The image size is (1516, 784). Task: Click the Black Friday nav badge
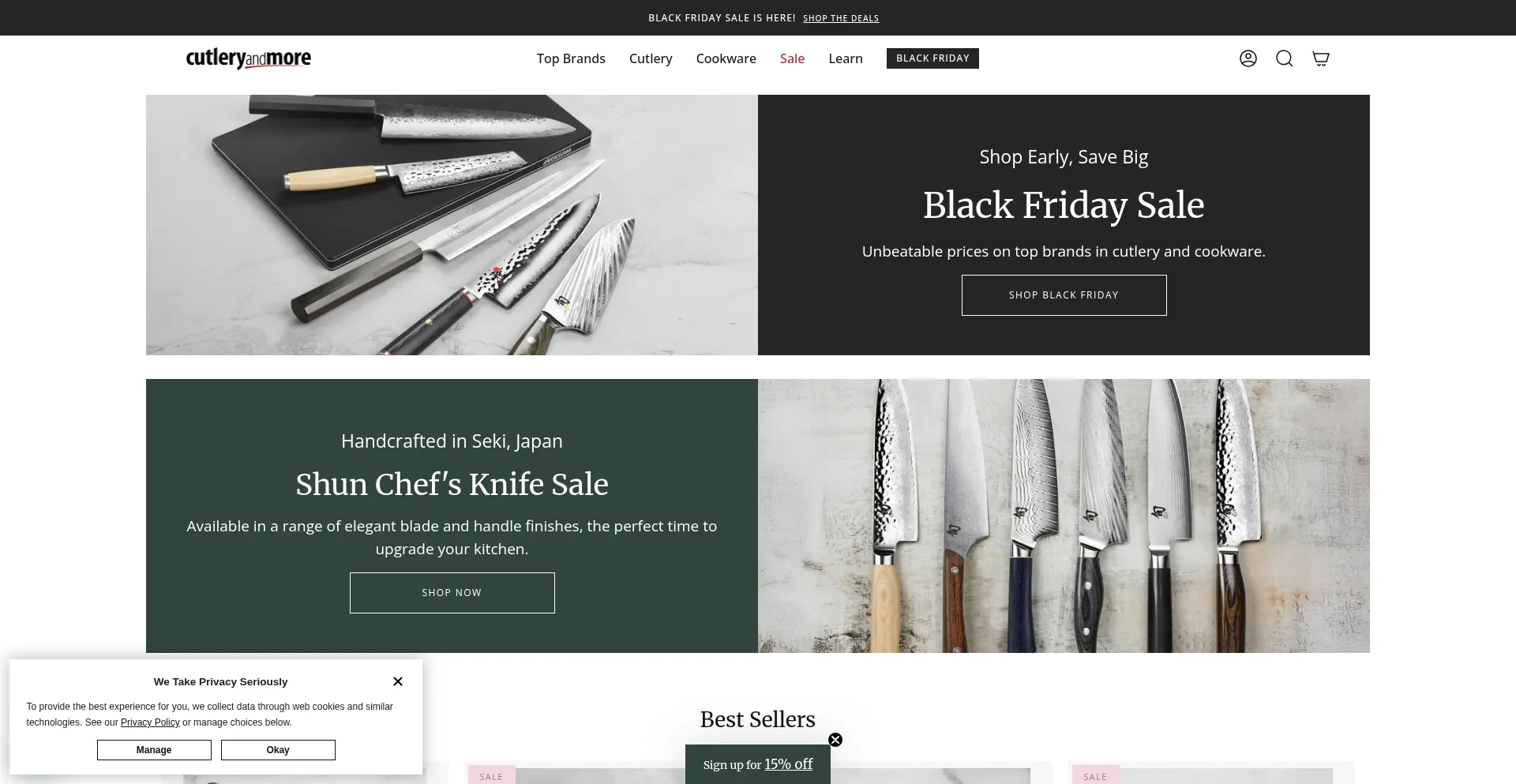(x=932, y=58)
